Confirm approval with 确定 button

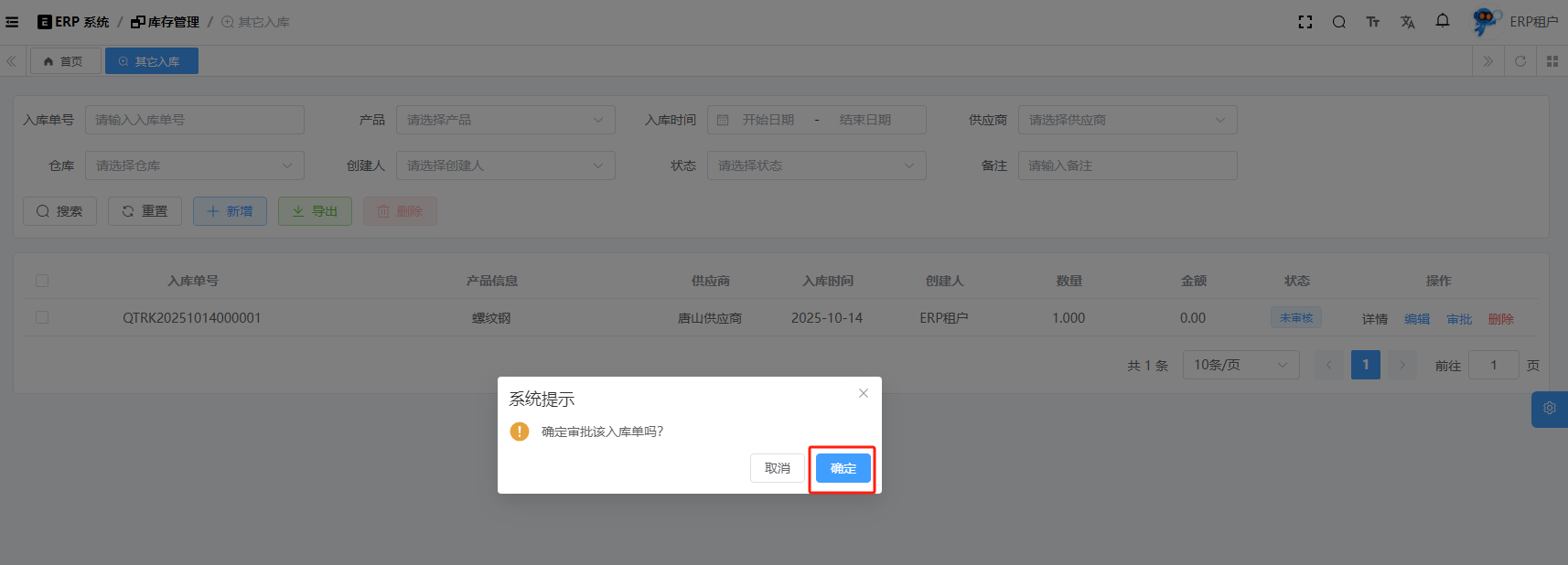point(843,468)
